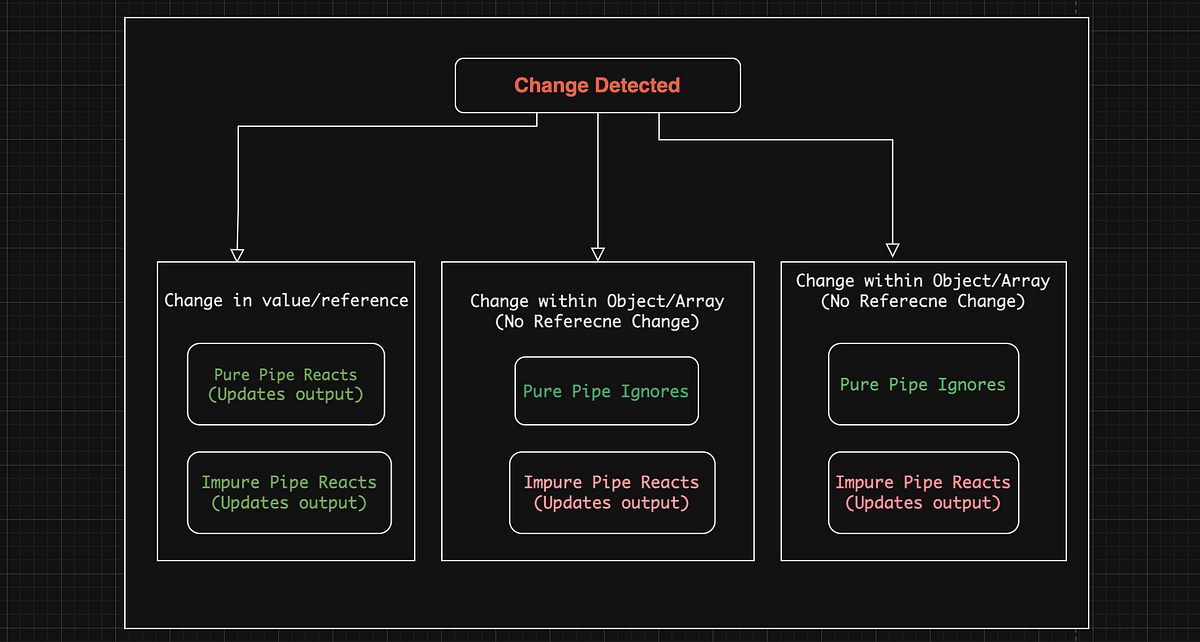
Task: Click the Change Detected header node
Action: (597, 85)
